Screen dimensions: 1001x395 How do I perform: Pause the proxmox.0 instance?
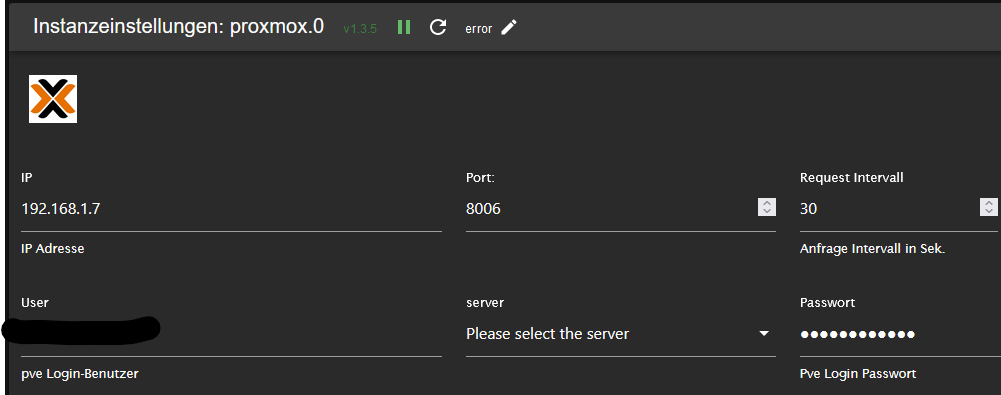coord(403,27)
